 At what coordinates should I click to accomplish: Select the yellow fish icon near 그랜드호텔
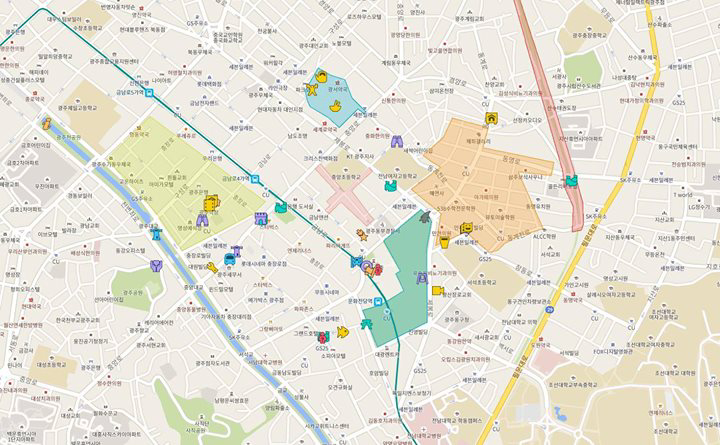click(x=342, y=332)
